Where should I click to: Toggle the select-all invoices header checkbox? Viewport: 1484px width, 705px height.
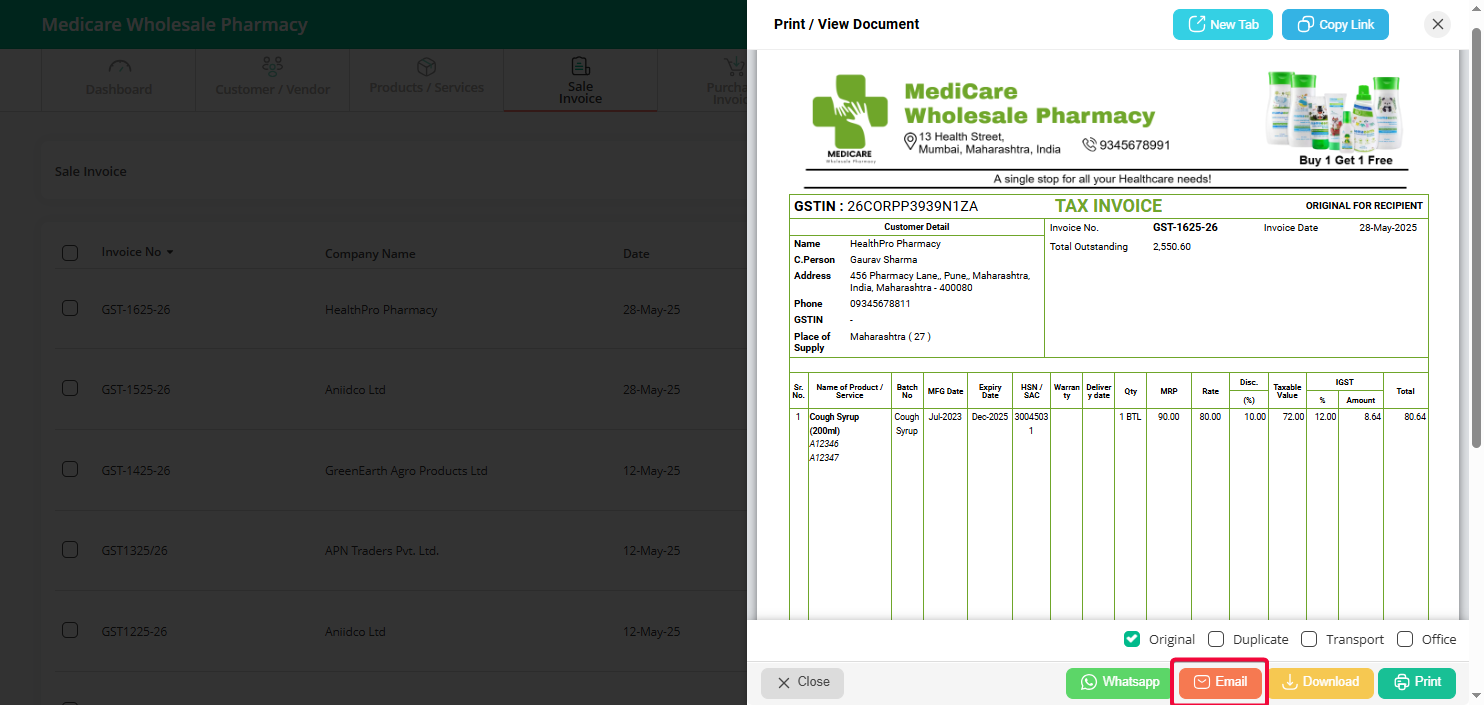point(70,253)
